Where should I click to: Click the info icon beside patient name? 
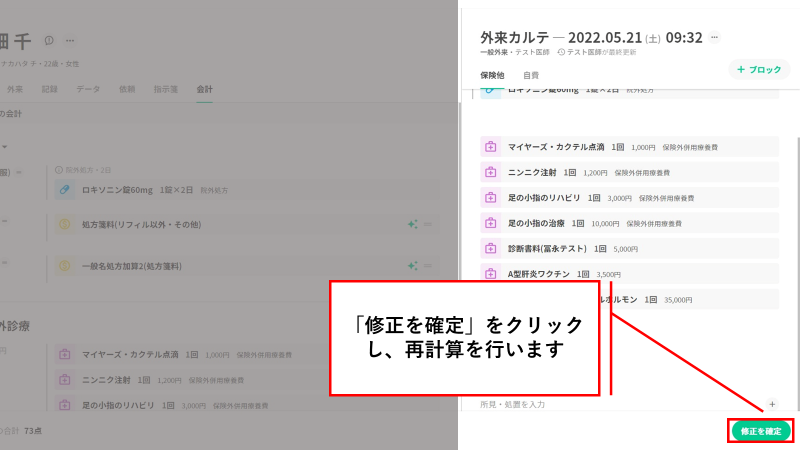49,40
